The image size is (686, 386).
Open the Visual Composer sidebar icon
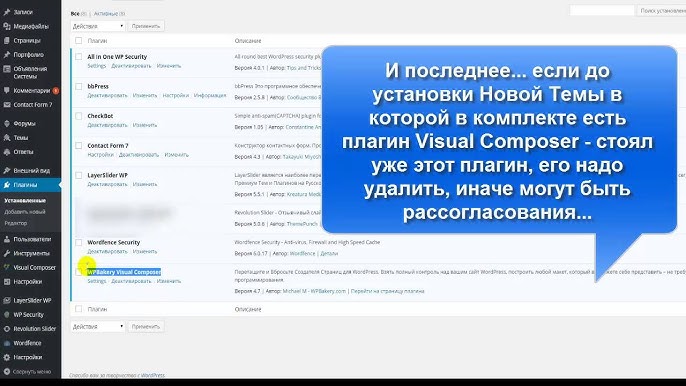click(x=7, y=267)
